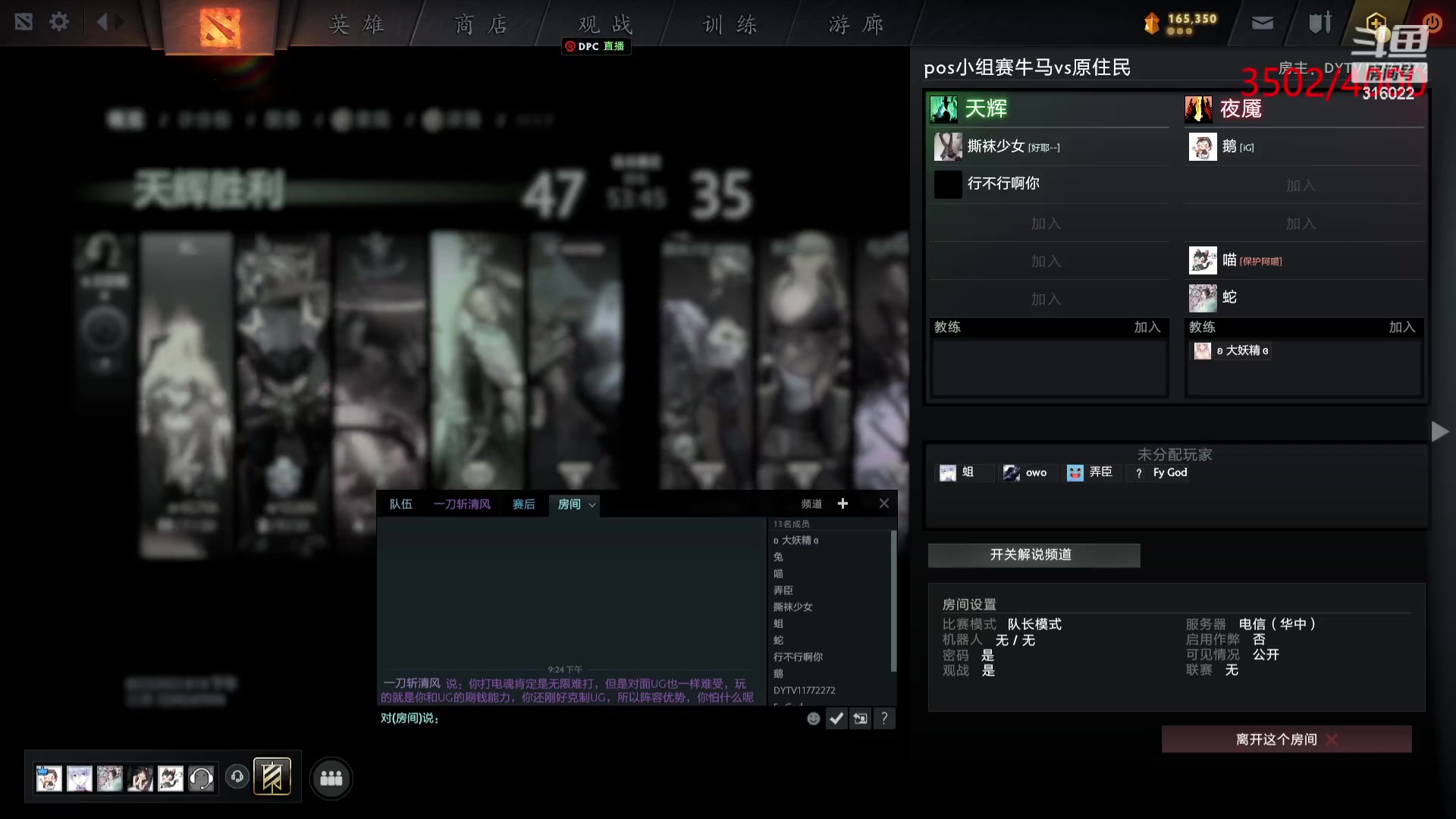The width and height of the screenshot is (1456, 819).
Task: Toggle the round voice headset button
Action: tap(237, 777)
